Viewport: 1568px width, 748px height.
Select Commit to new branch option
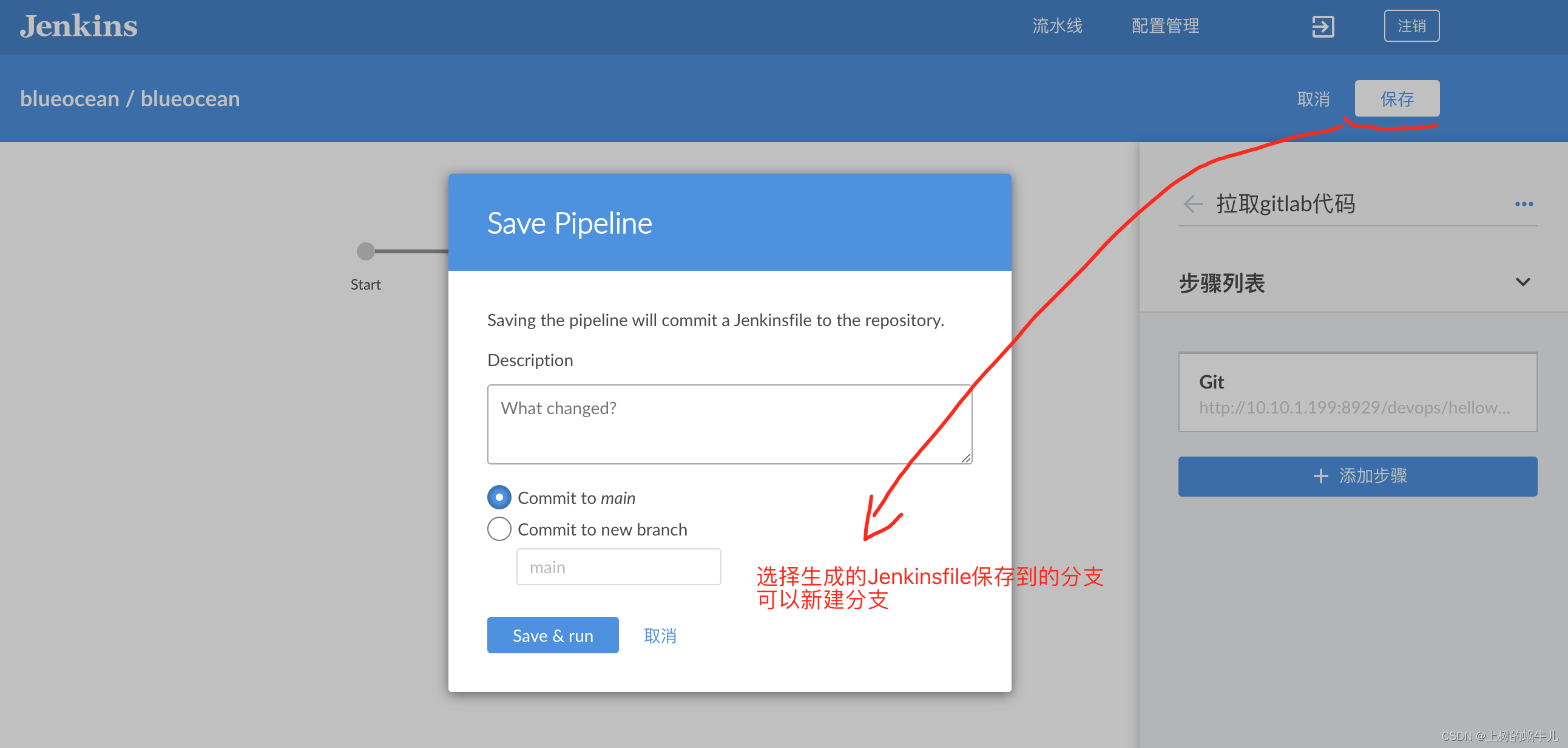click(x=499, y=529)
